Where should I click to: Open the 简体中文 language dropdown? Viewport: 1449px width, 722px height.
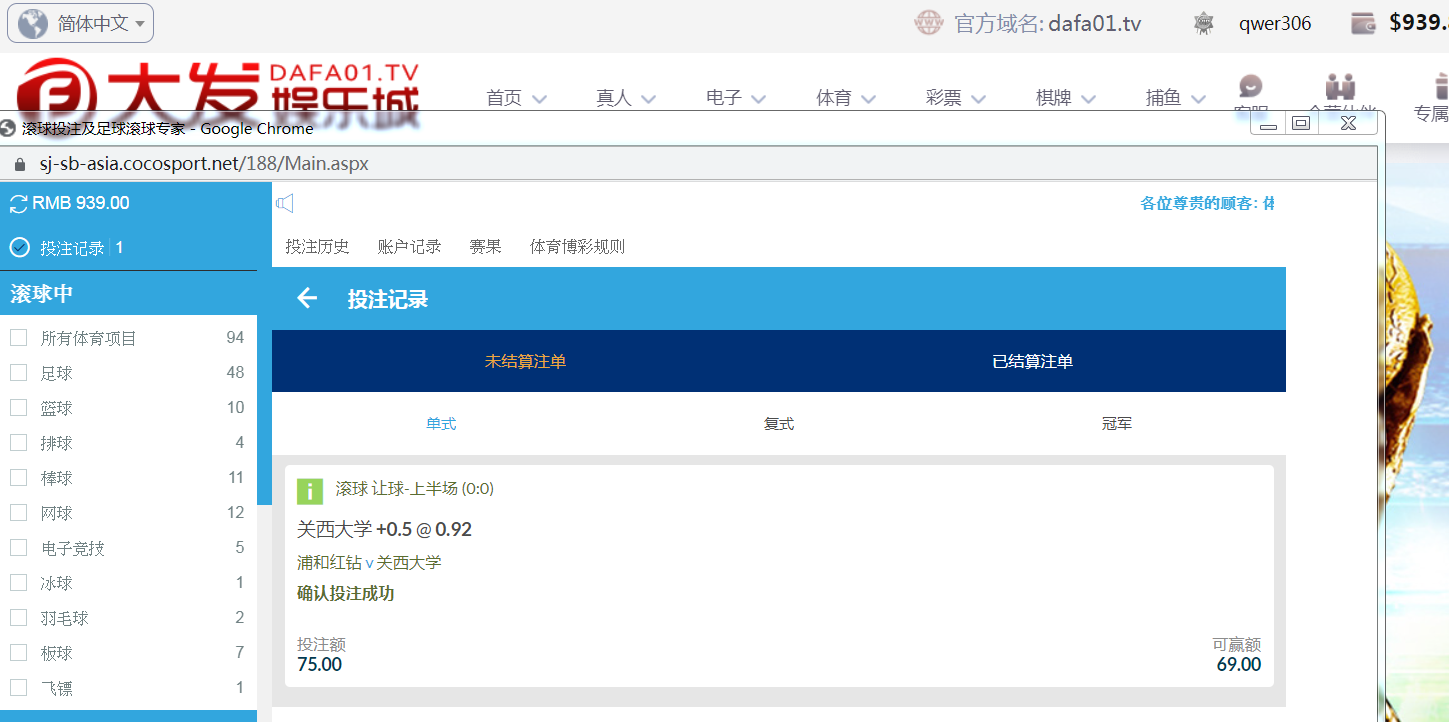81,23
